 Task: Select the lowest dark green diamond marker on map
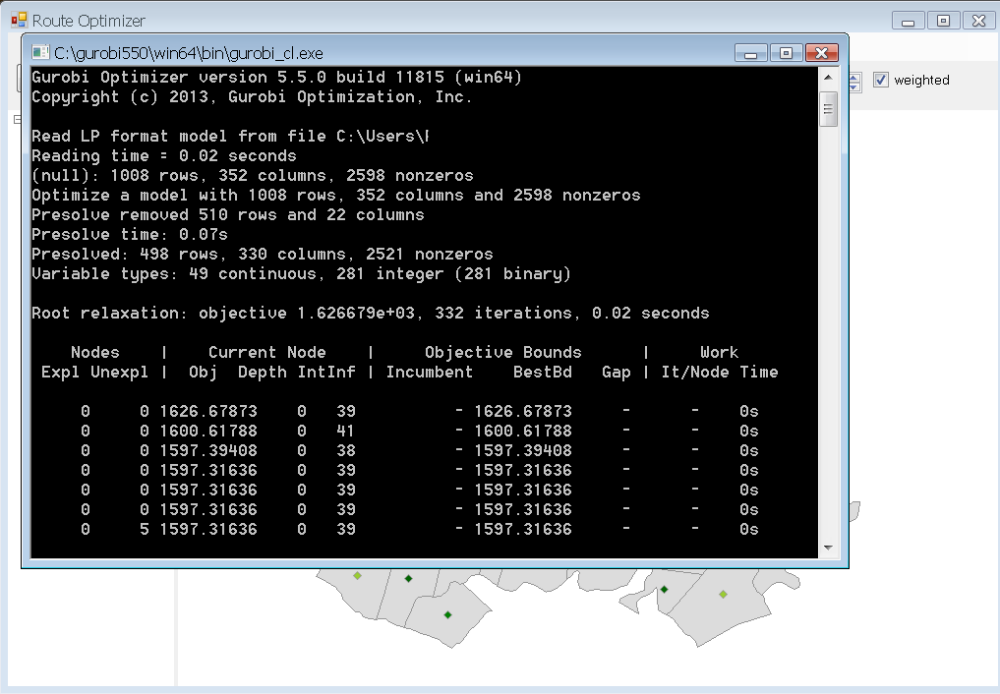click(x=448, y=615)
